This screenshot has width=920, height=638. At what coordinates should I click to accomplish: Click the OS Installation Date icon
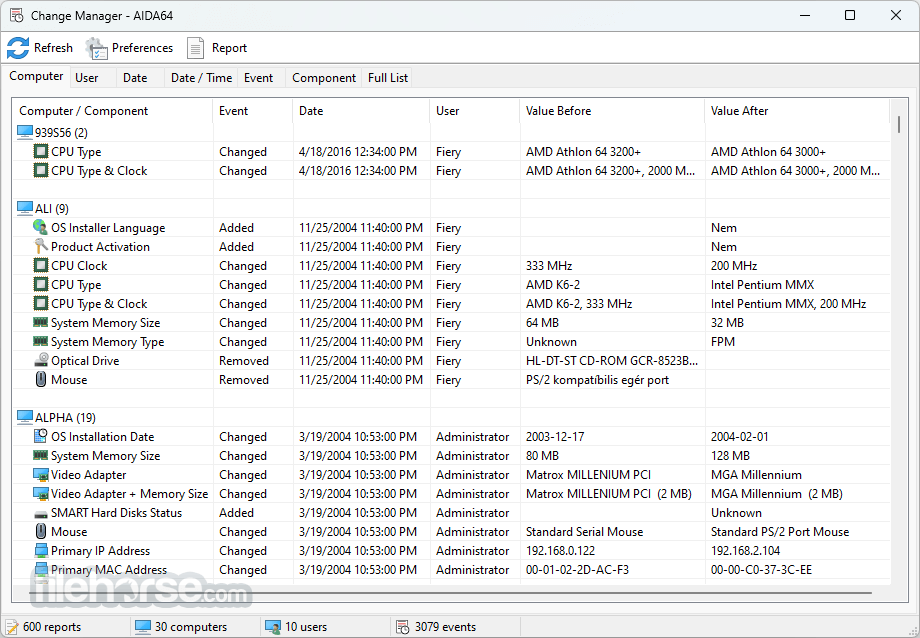tap(40, 436)
